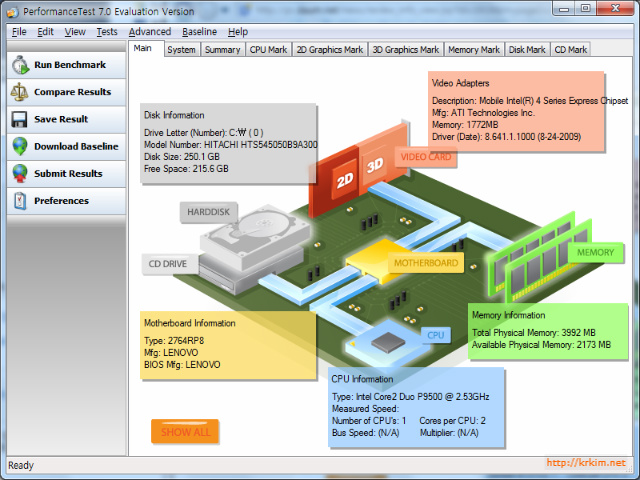Click the PerformanceTest app icon in title bar
The height and width of the screenshot is (480, 640).
(x=13, y=12)
